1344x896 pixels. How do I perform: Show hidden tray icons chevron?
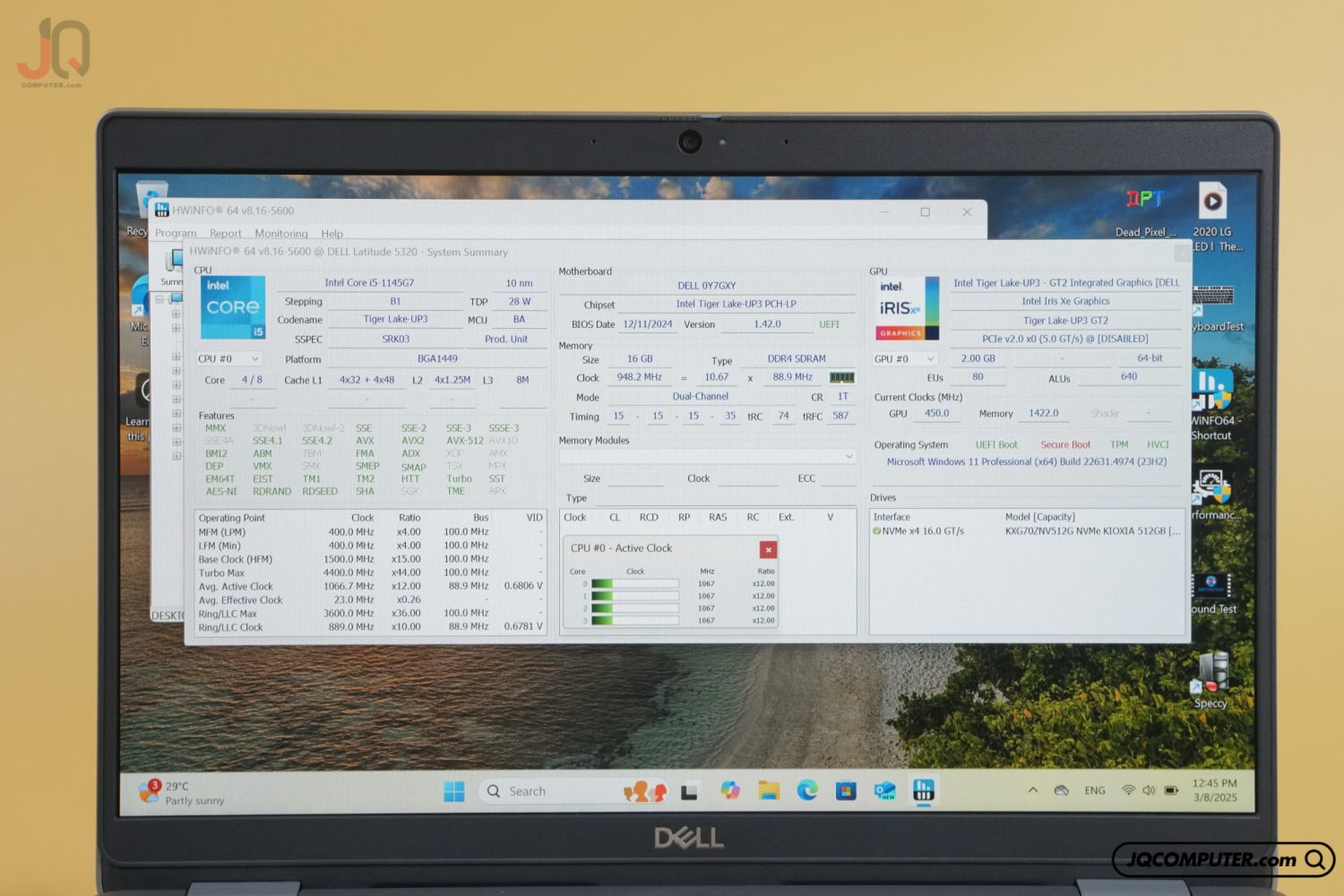tap(1033, 790)
